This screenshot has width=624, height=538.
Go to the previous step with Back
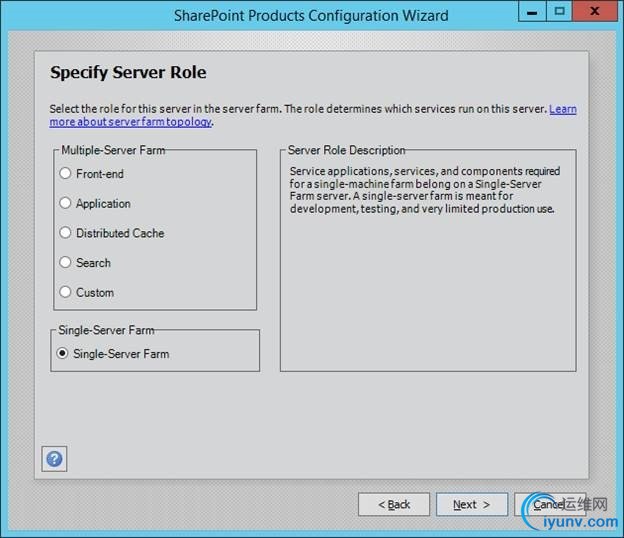[x=394, y=504]
